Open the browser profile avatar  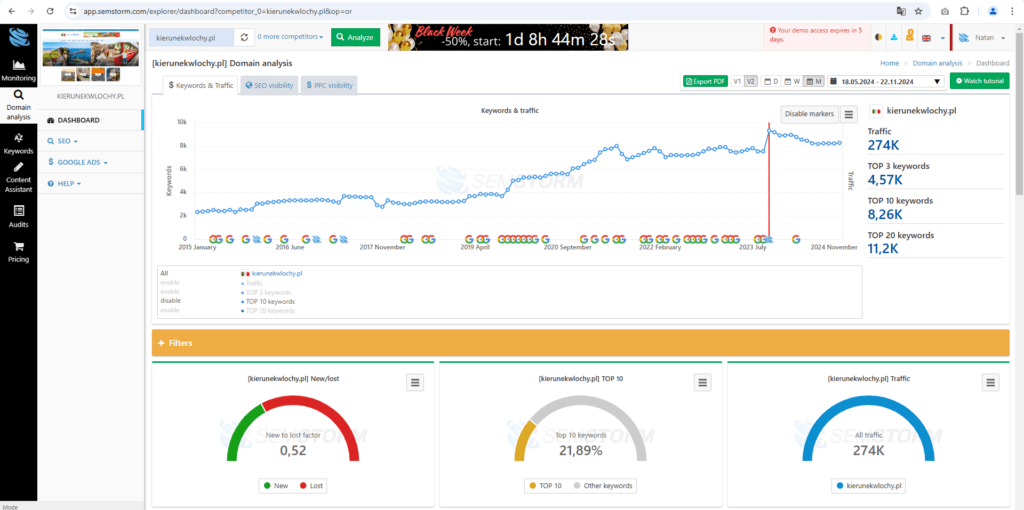tap(993, 11)
